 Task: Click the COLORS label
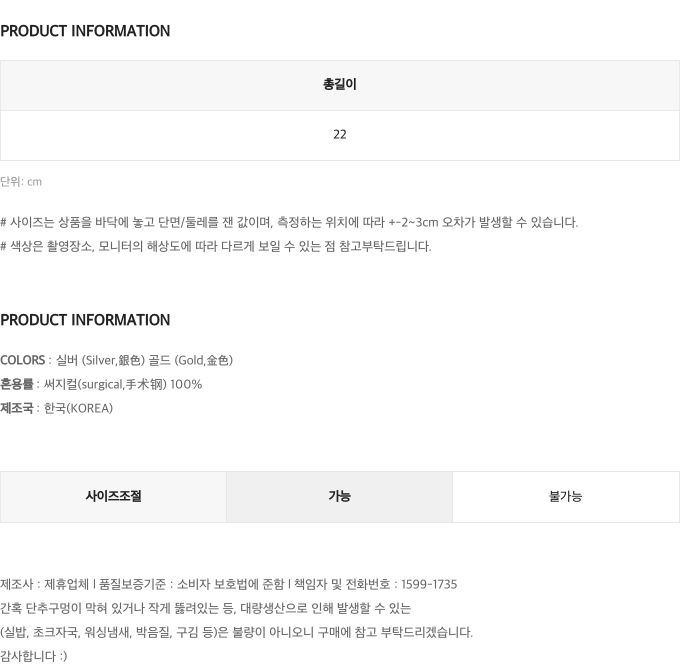click(x=22, y=360)
